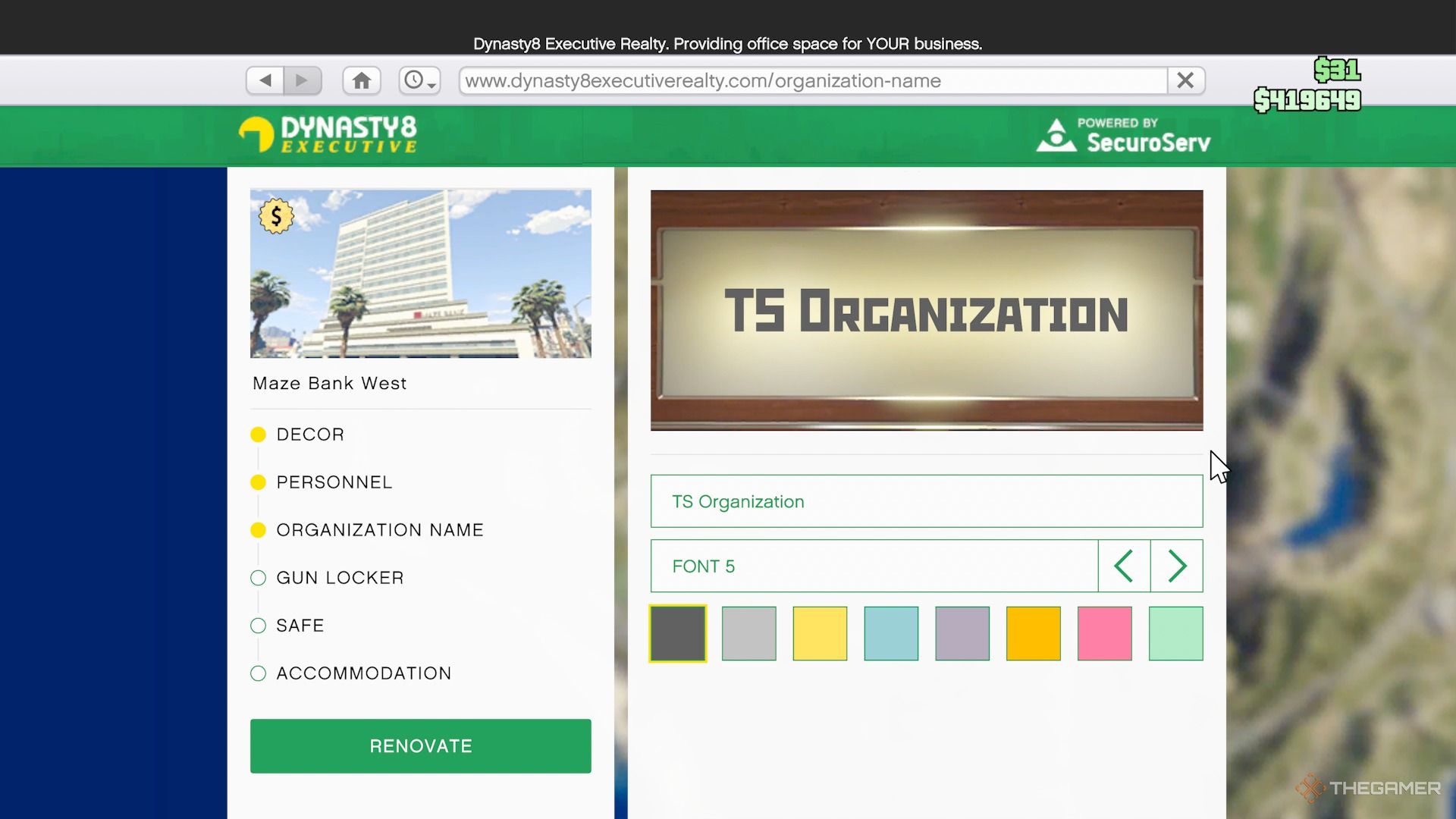Click the RENOVATE button to confirm changes
Image resolution: width=1456 pixels, height=819 pixels.
click(x=420, y=746)
